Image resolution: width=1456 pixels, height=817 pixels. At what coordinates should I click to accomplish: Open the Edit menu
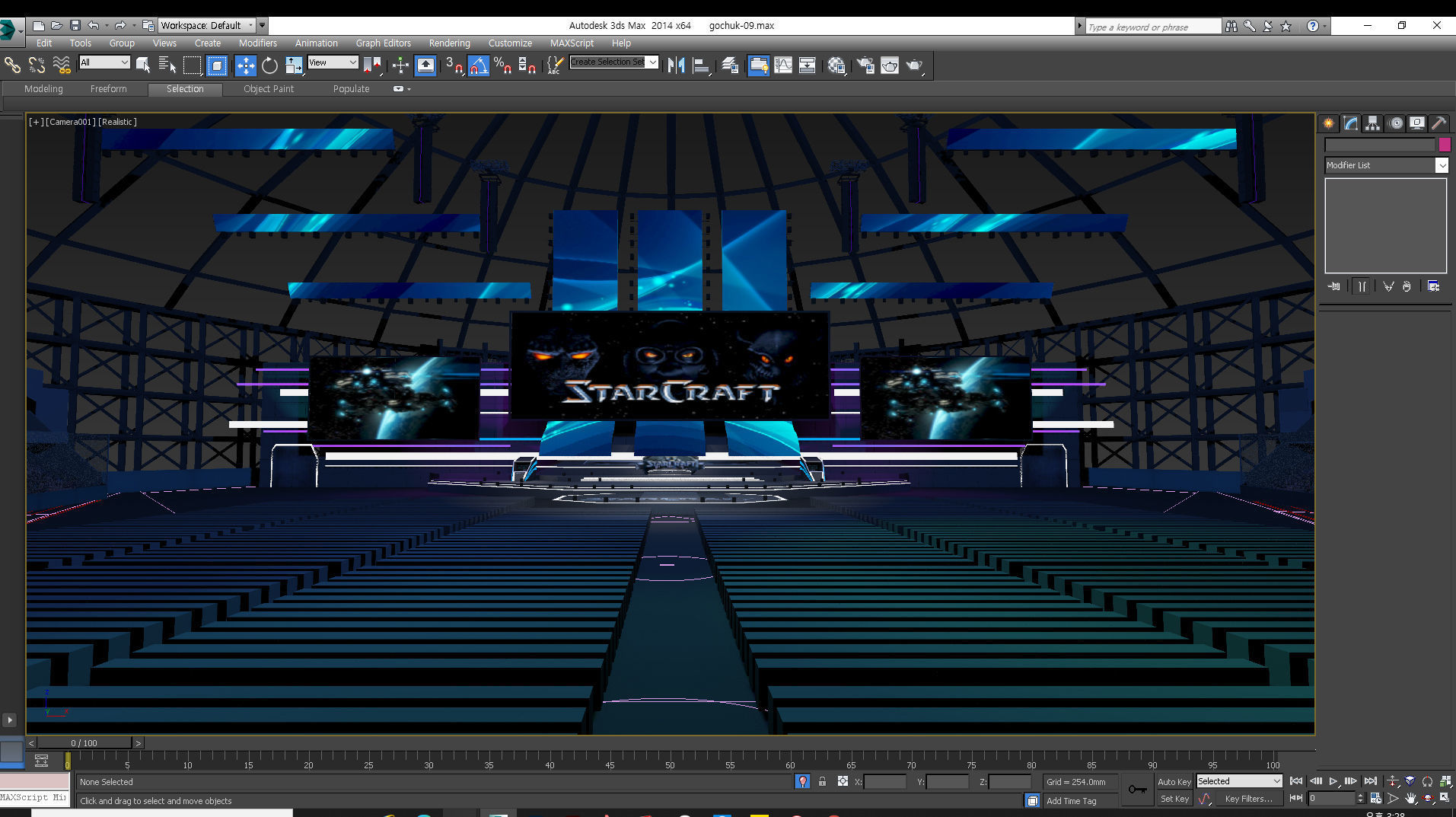(x=44, y=43)
